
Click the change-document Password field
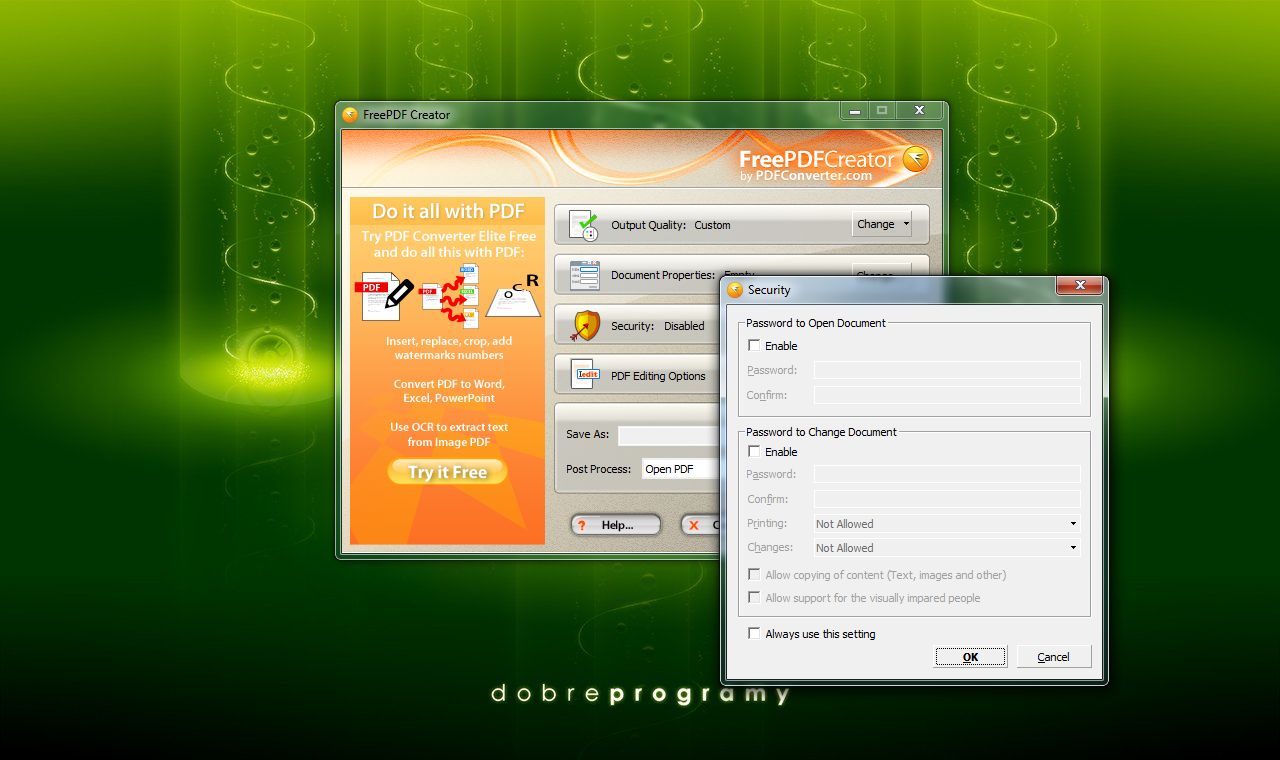click(x=947, y=474)
